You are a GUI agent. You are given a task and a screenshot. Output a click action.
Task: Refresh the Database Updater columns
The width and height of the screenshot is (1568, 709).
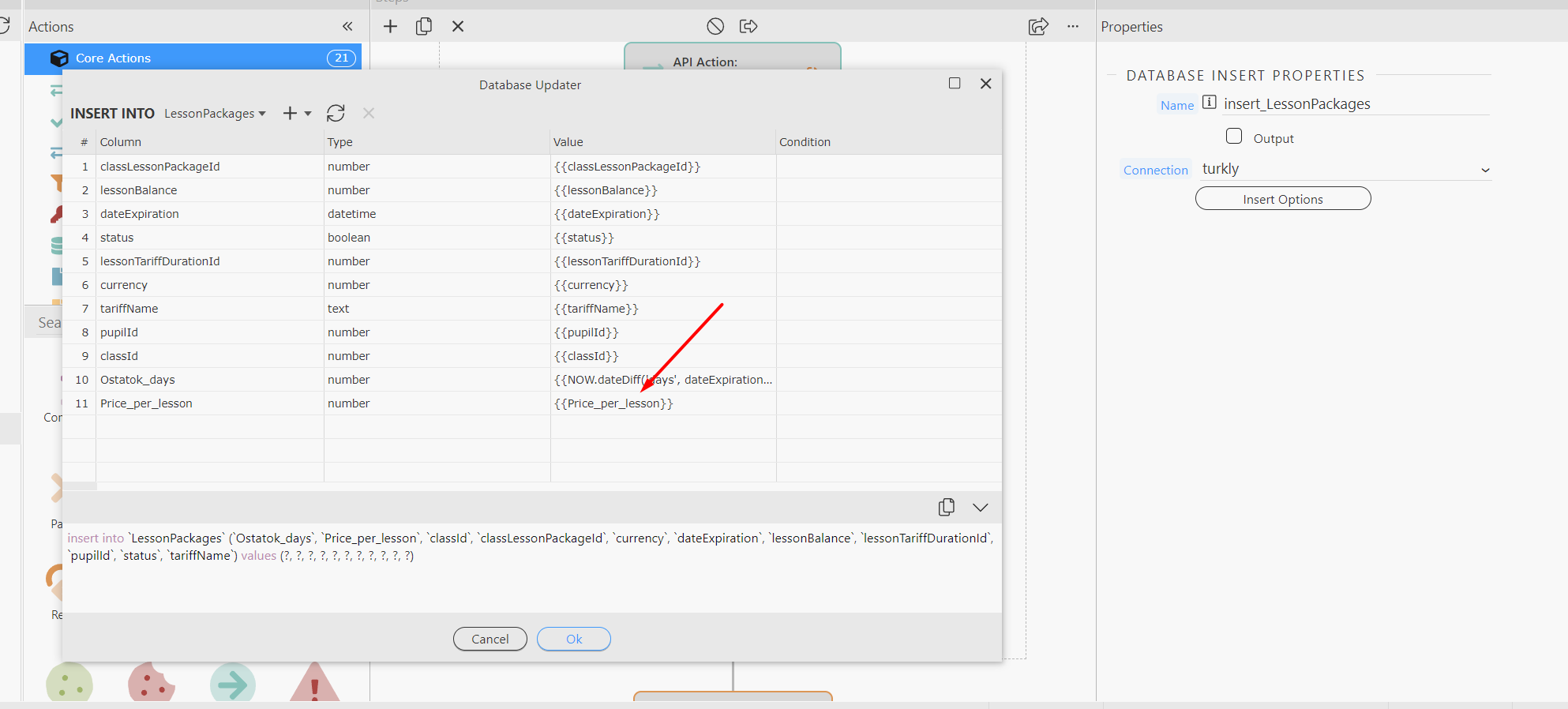pyautogui.click(x=336, y=114)
